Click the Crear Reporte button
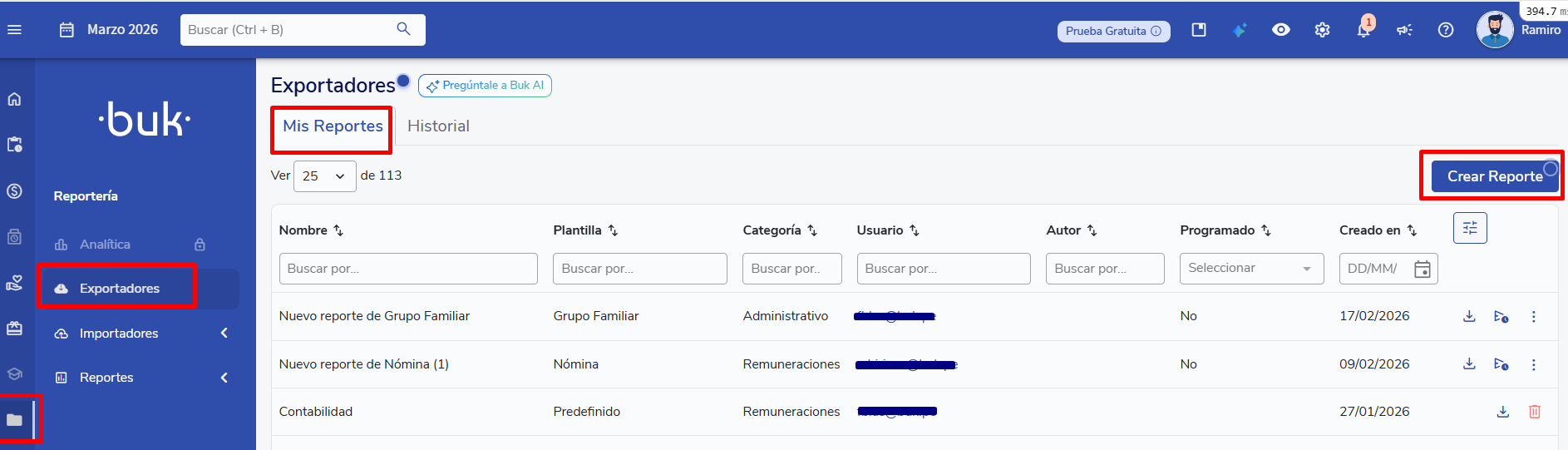The image size is (1568, 450). click(x=1494, y=176)
